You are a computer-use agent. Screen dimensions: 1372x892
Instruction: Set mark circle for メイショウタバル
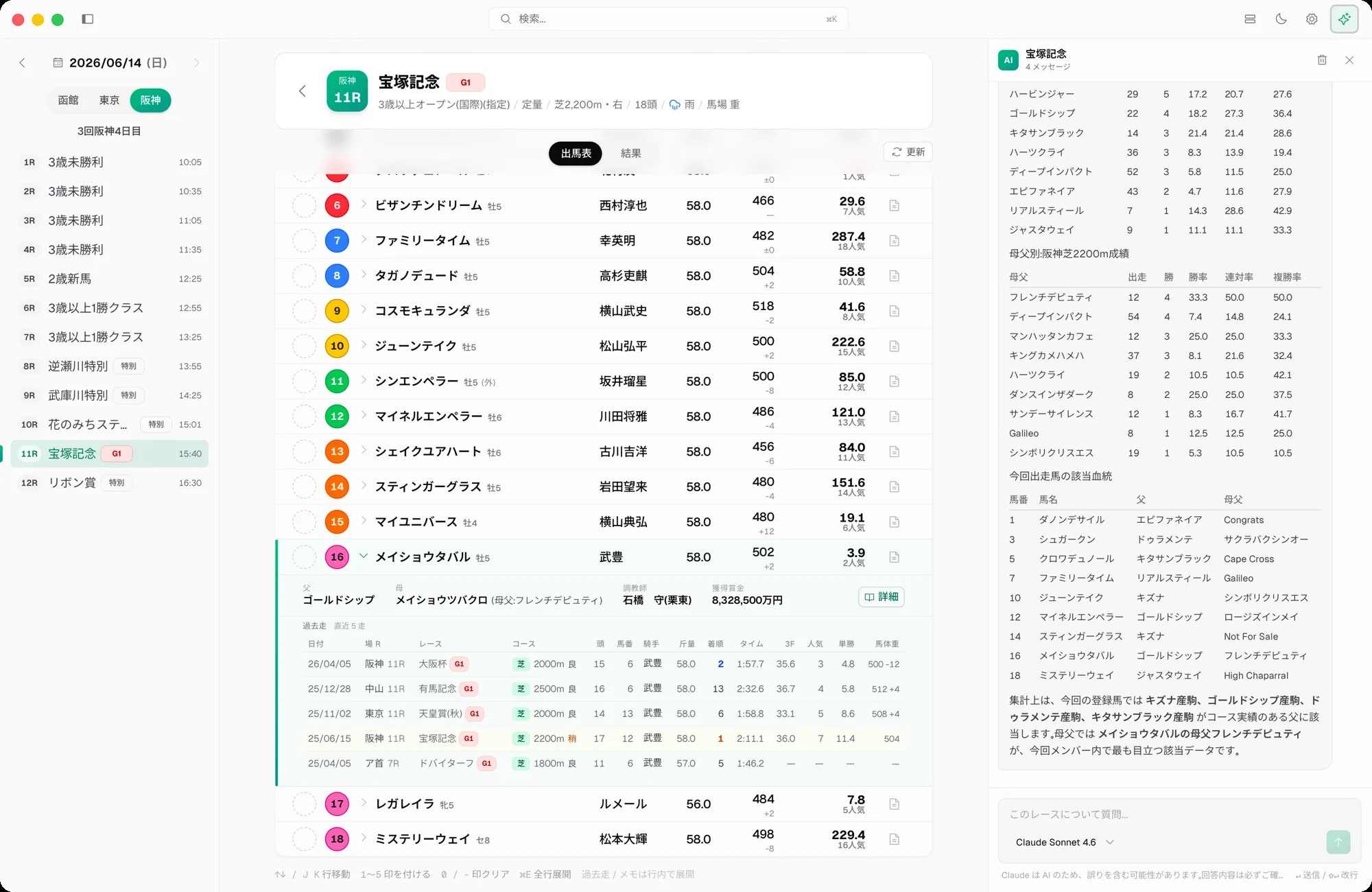304,557
